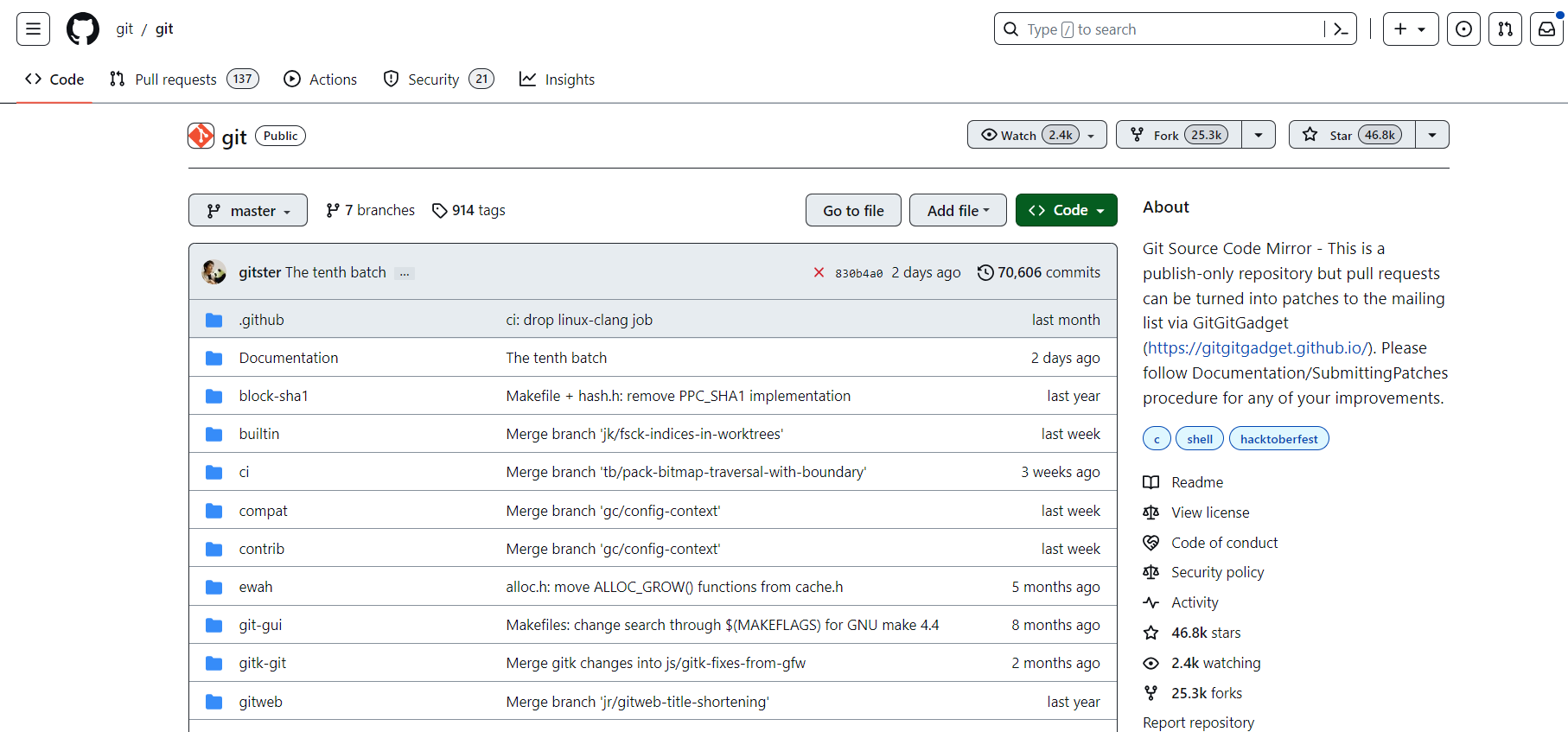Viewport: 1568px width, 732px height.
Task: Open the ewah folder name
Action: coord(256,587)
